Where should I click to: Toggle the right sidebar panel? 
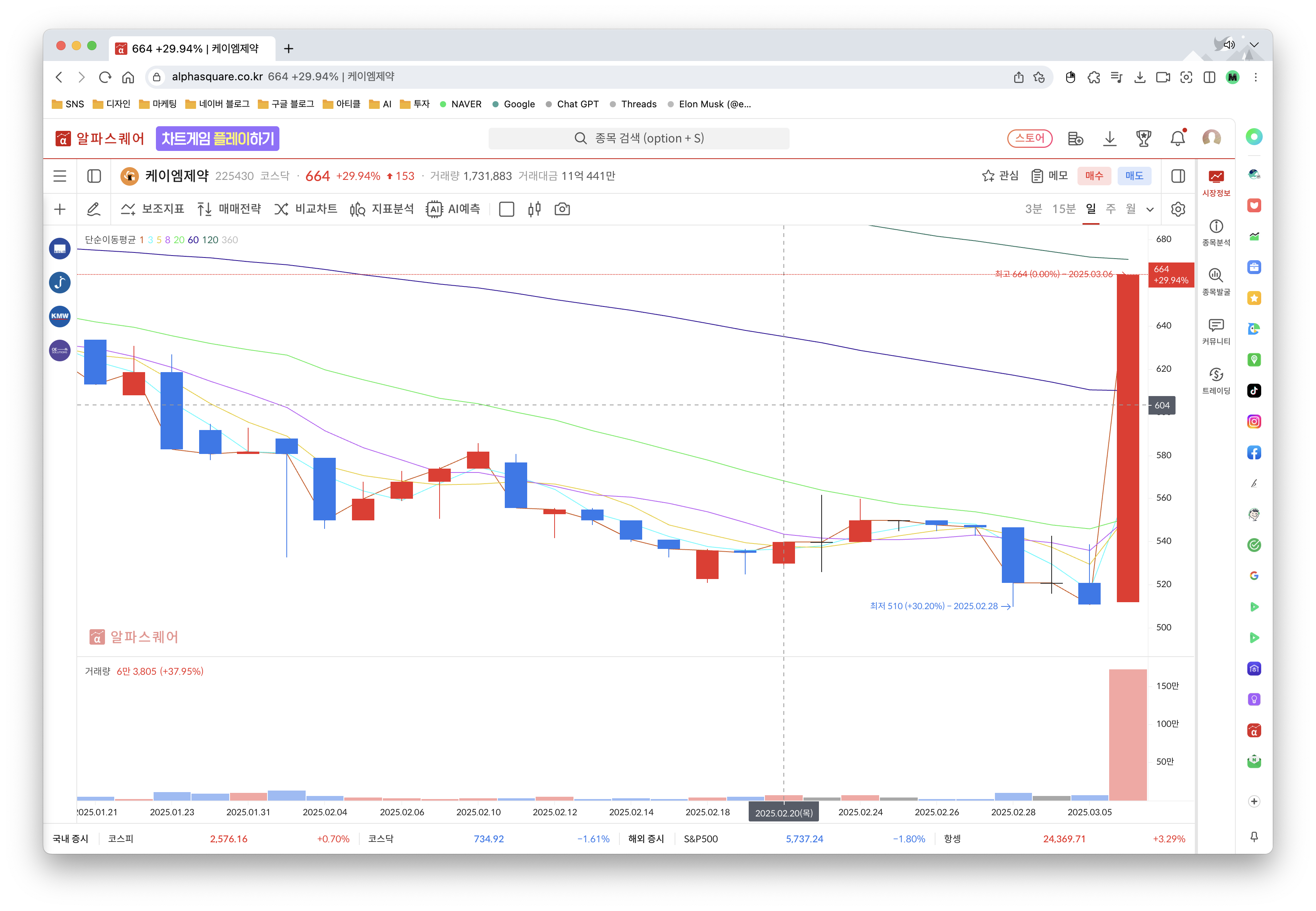[1178, 176]
